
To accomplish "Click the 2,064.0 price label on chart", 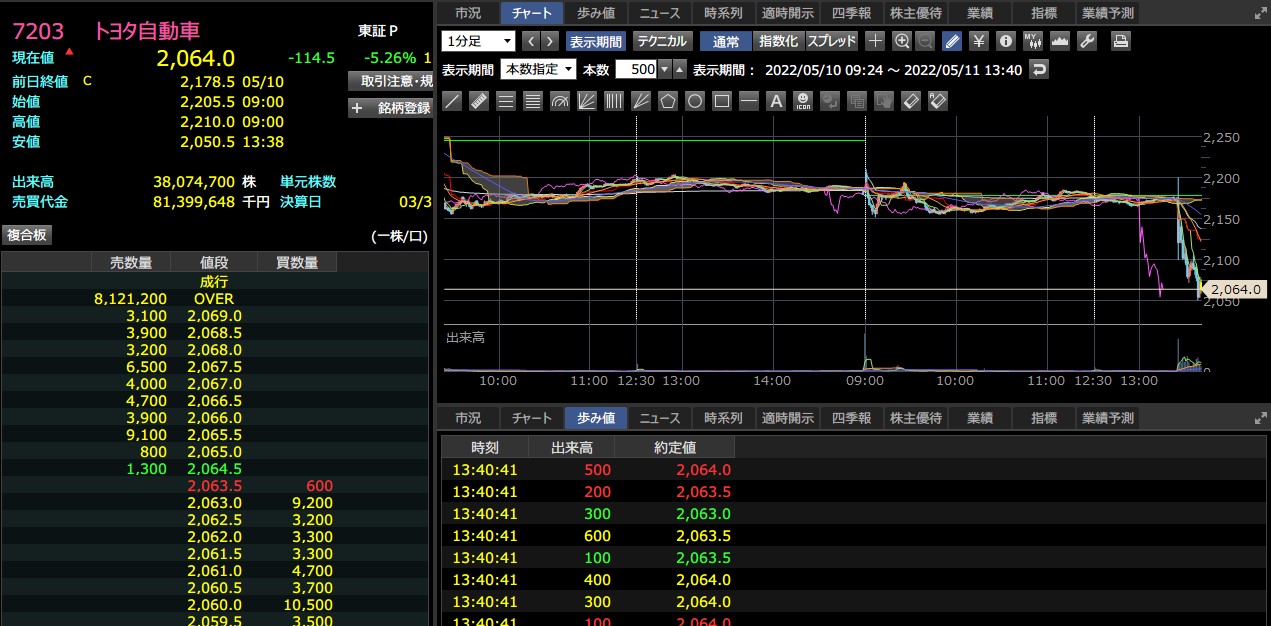I will point(1236,289).
